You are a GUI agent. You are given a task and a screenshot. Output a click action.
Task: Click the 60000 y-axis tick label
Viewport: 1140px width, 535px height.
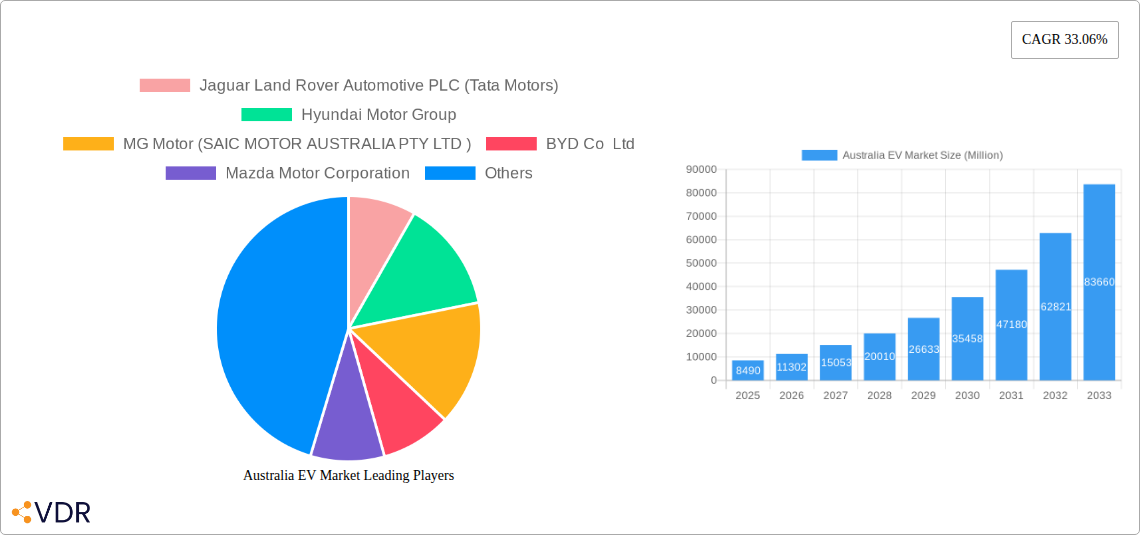701,240
